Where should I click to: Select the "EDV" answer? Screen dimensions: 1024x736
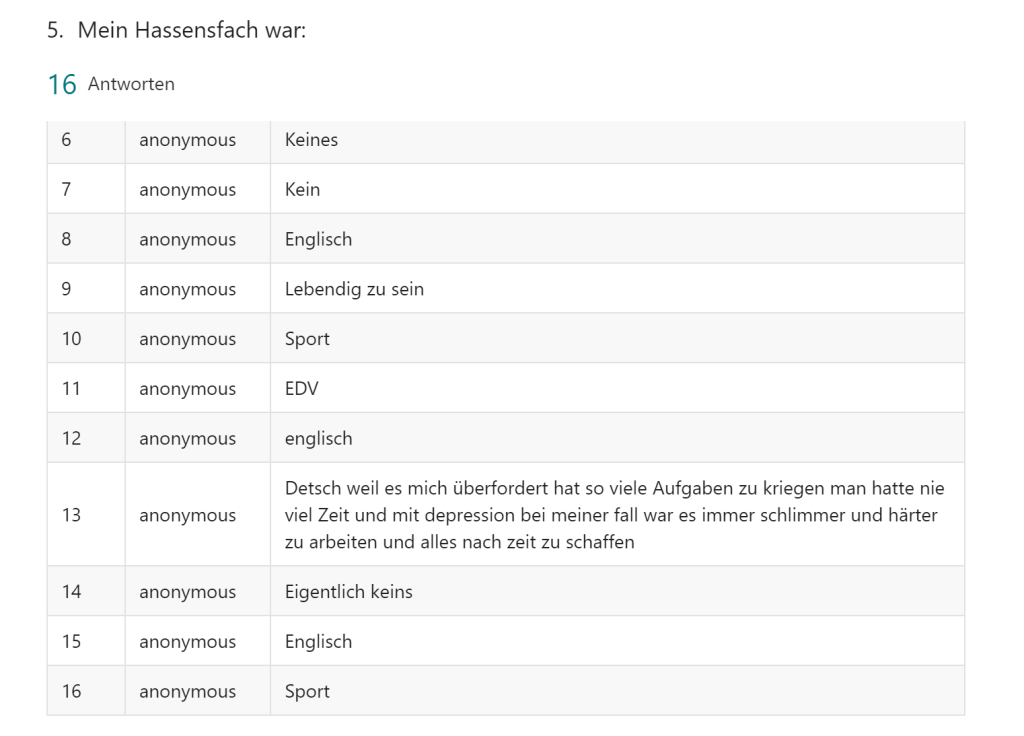(302, 389)
